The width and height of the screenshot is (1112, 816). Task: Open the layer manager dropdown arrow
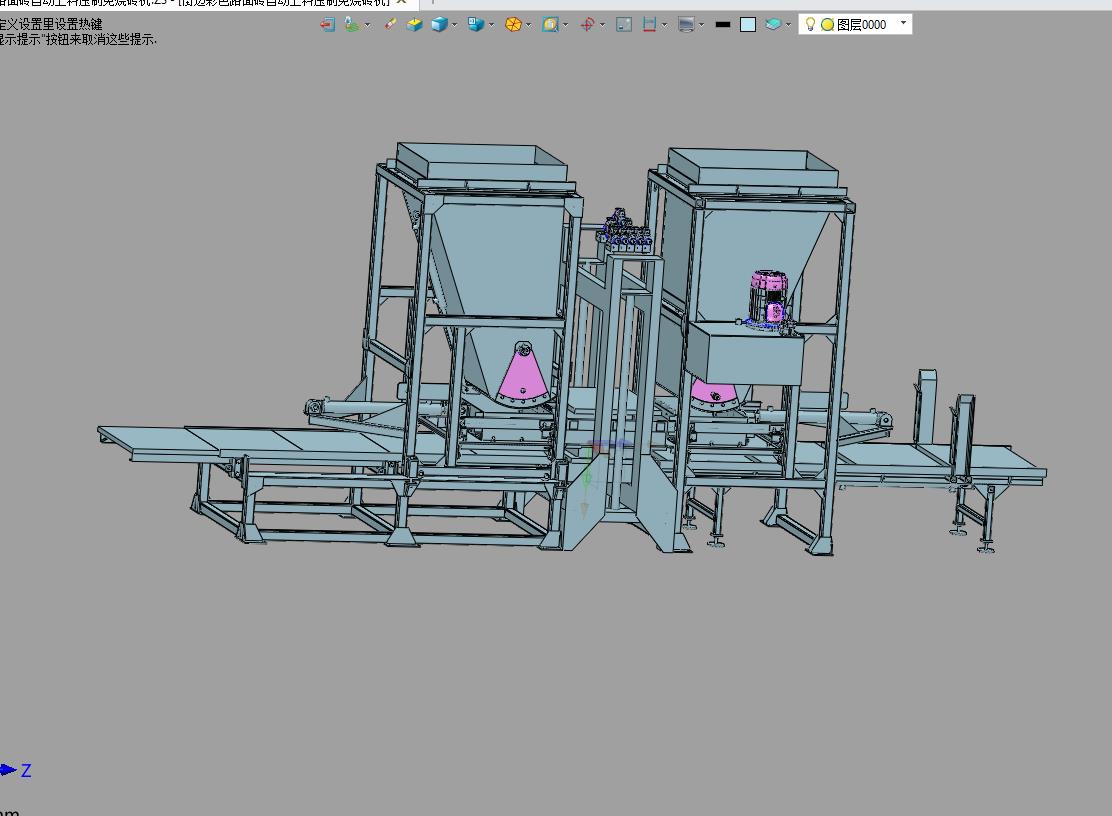coord(789,25)
